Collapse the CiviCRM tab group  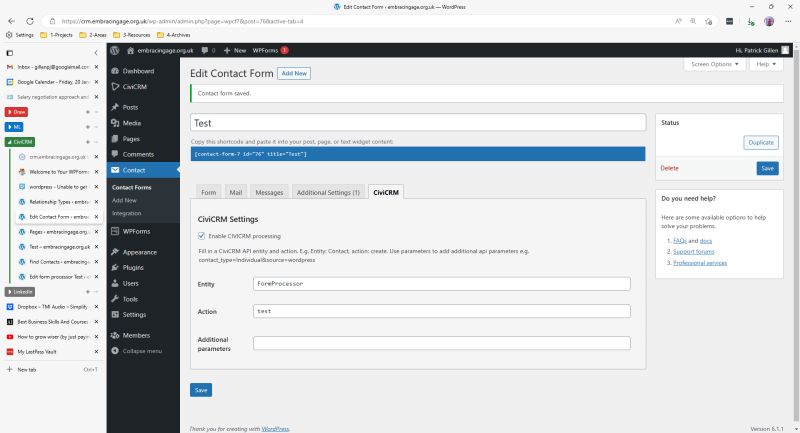20,142
